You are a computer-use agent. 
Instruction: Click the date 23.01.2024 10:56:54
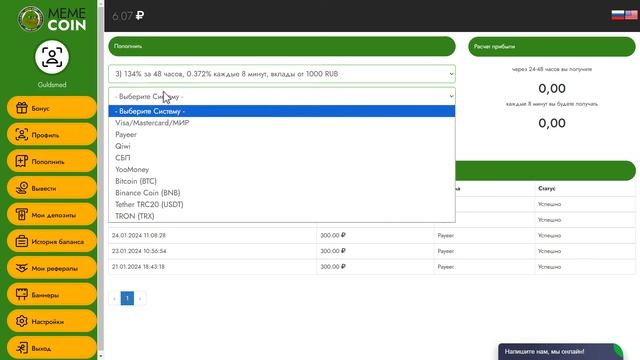[139, 251]
